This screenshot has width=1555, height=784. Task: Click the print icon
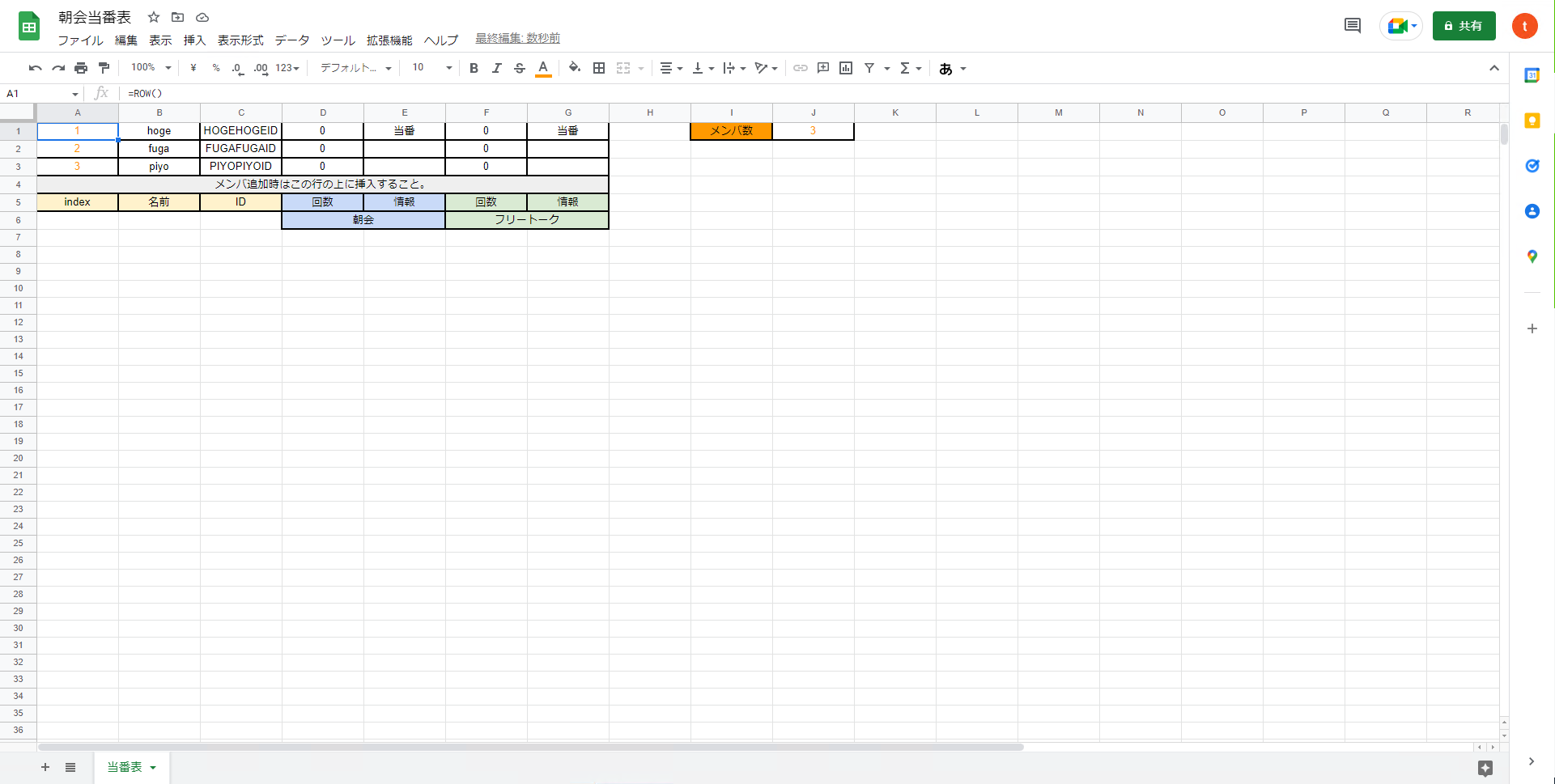[81, 69]
